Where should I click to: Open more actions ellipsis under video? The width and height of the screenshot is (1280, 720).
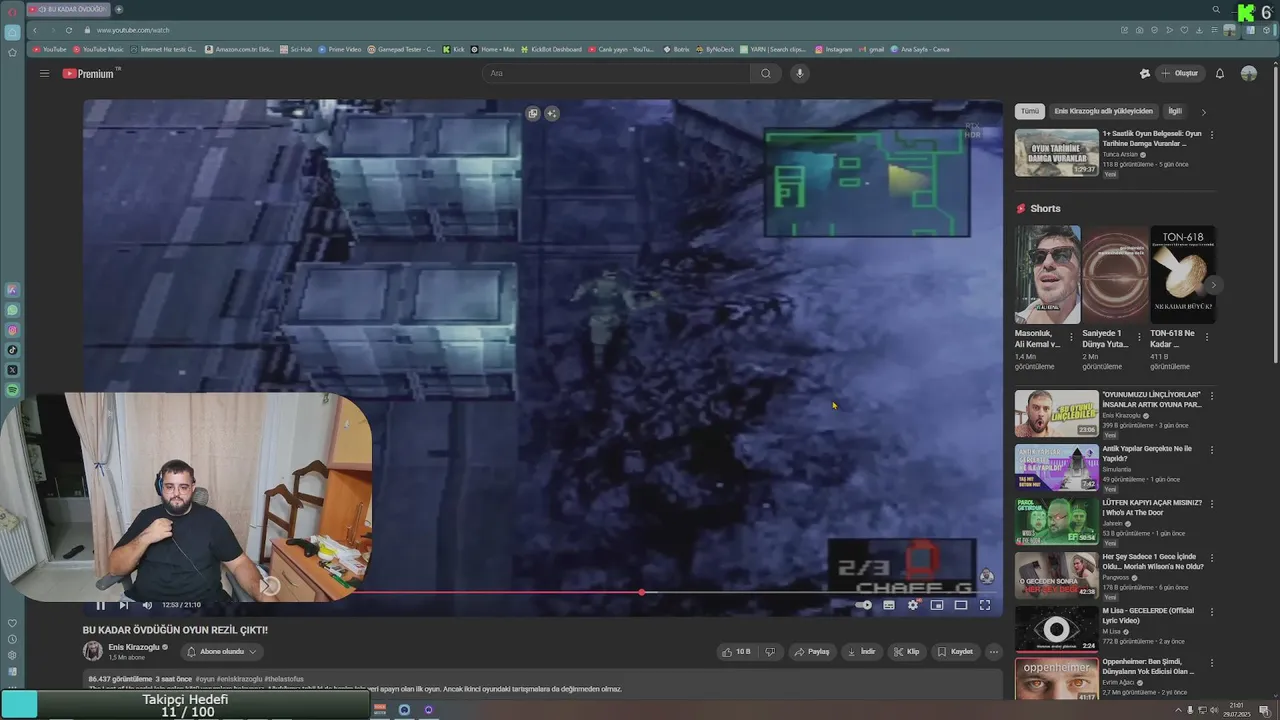(x=993, y=652)
